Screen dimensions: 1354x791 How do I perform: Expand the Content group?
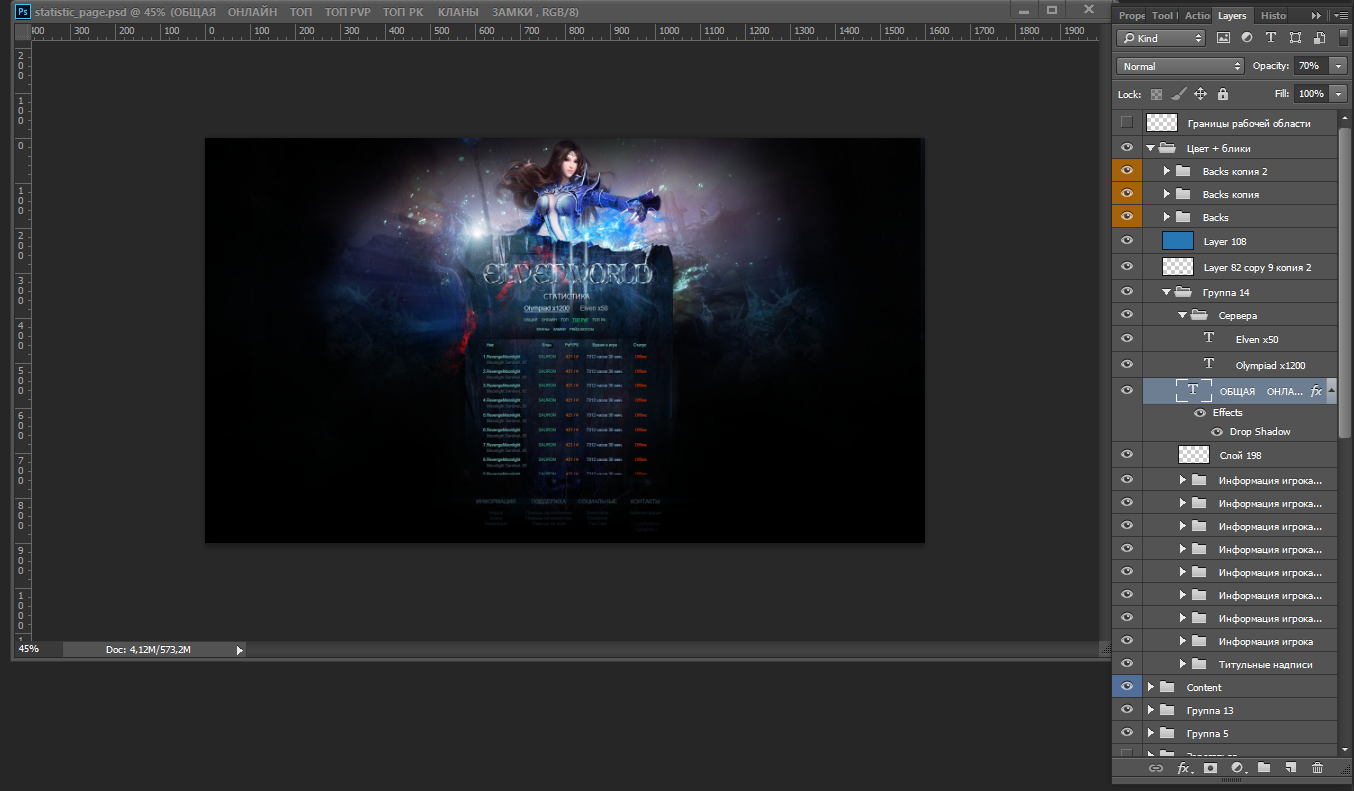tap(1151, 687)
